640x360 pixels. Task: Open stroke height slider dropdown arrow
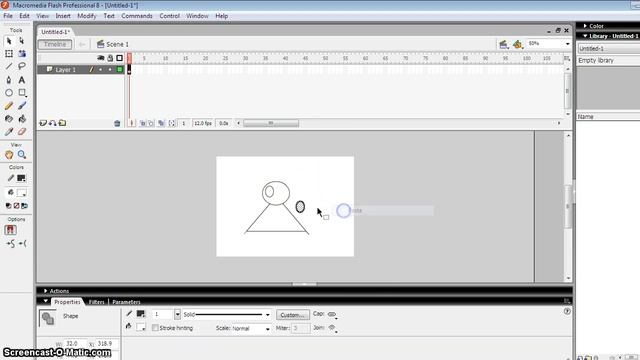[177, 314]
